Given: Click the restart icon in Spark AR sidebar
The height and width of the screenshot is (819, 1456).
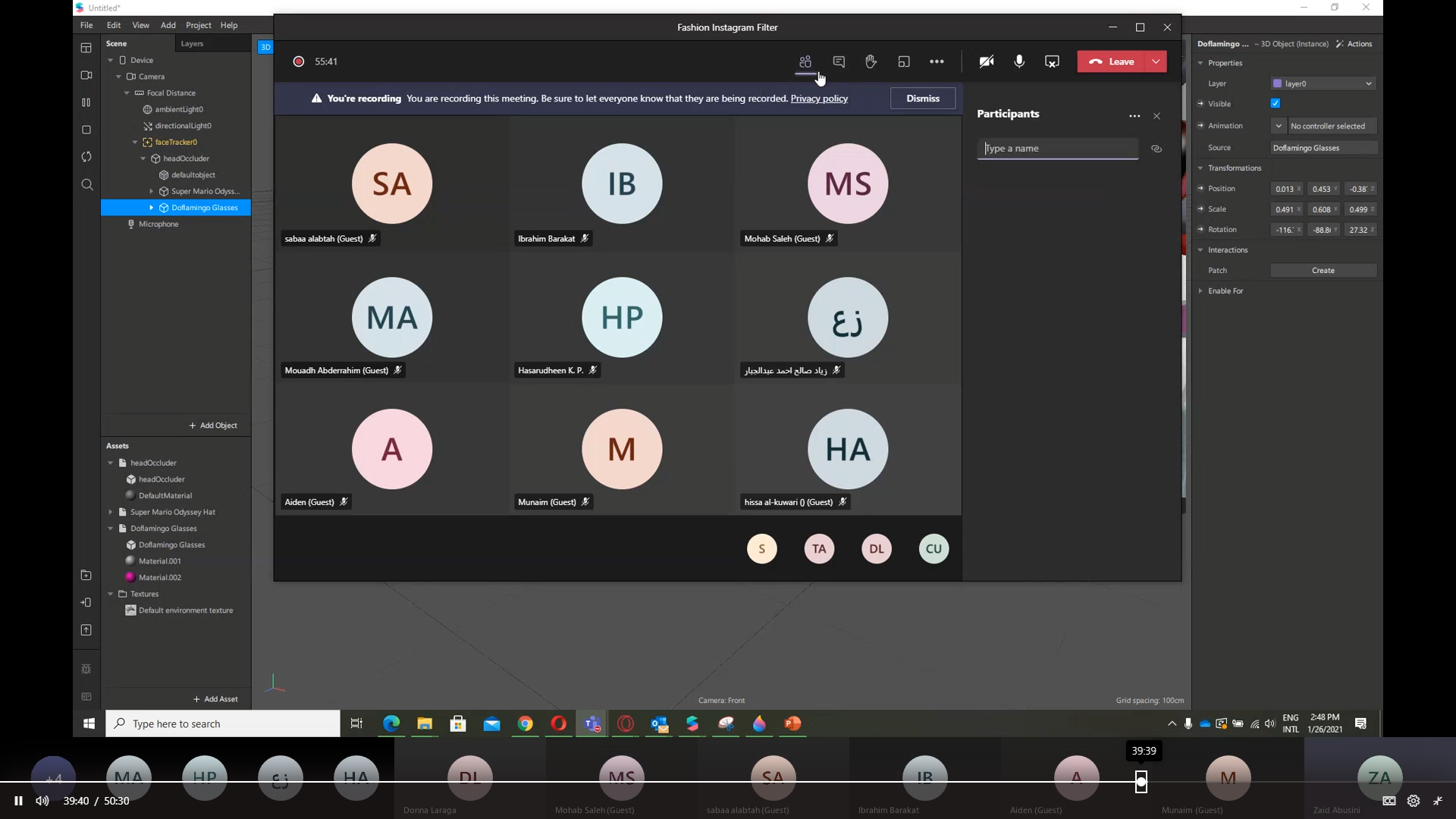Looking at the screenshot, I should [86, 157].
